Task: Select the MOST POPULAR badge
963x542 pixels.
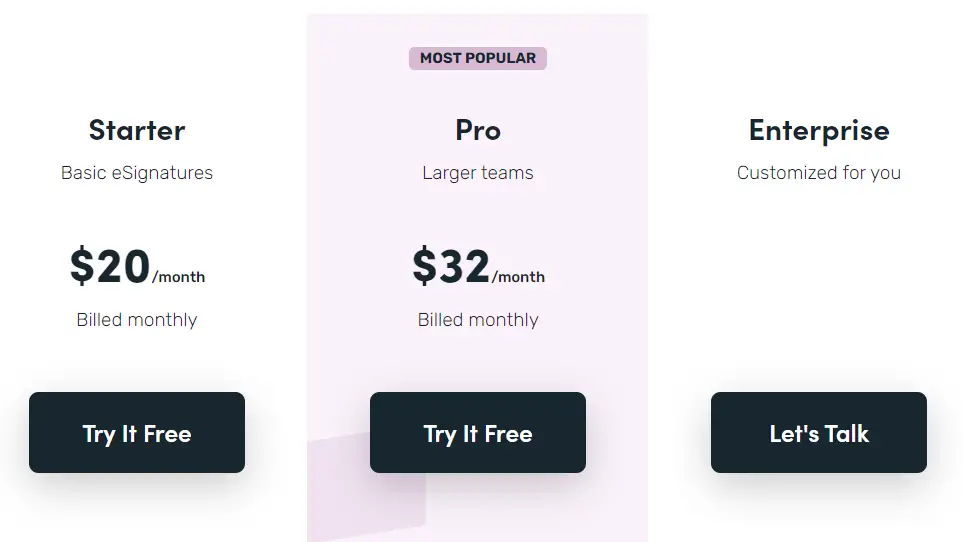Action: 478,58
